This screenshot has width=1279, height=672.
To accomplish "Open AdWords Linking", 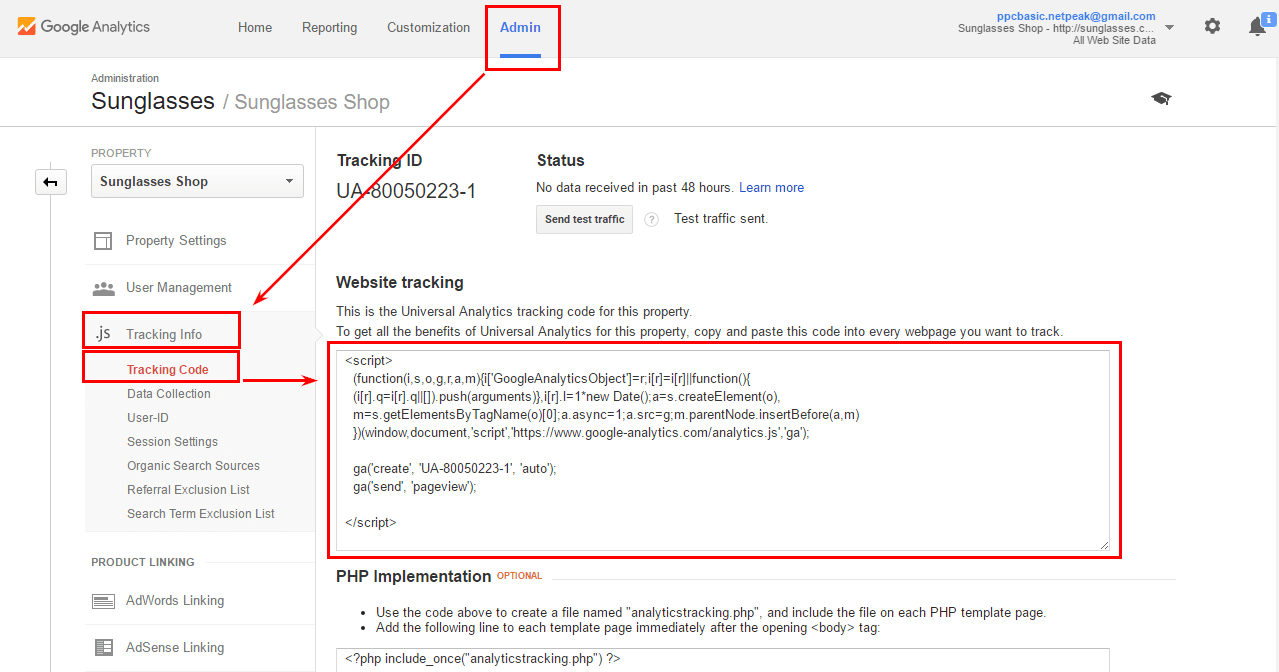I will (175, 601).
